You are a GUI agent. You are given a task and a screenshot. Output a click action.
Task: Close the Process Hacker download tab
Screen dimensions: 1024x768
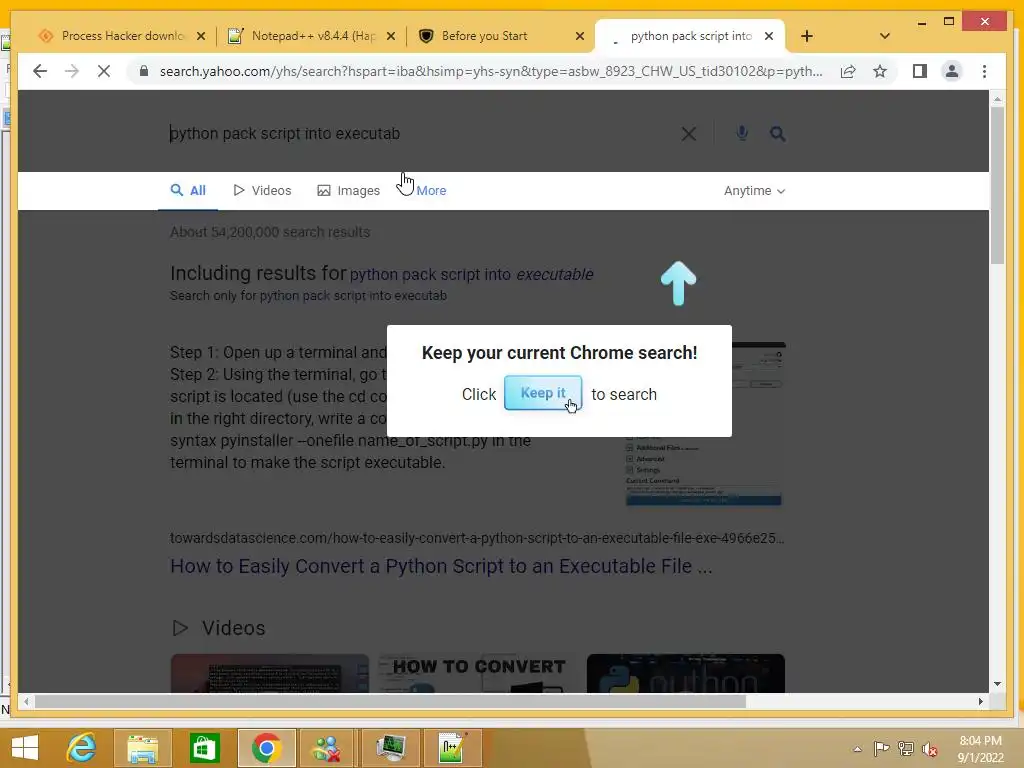tap(201, 36)
